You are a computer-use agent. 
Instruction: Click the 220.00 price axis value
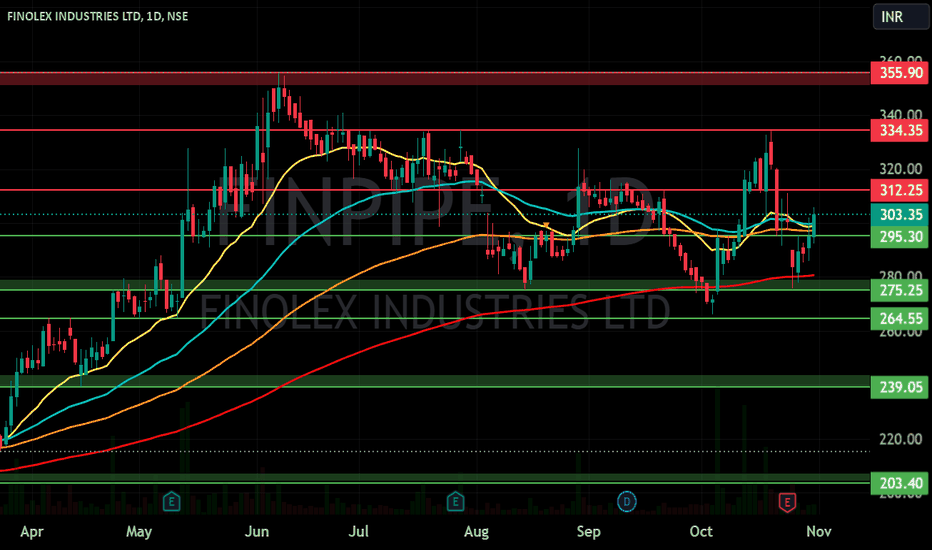[x=900, y=439]
